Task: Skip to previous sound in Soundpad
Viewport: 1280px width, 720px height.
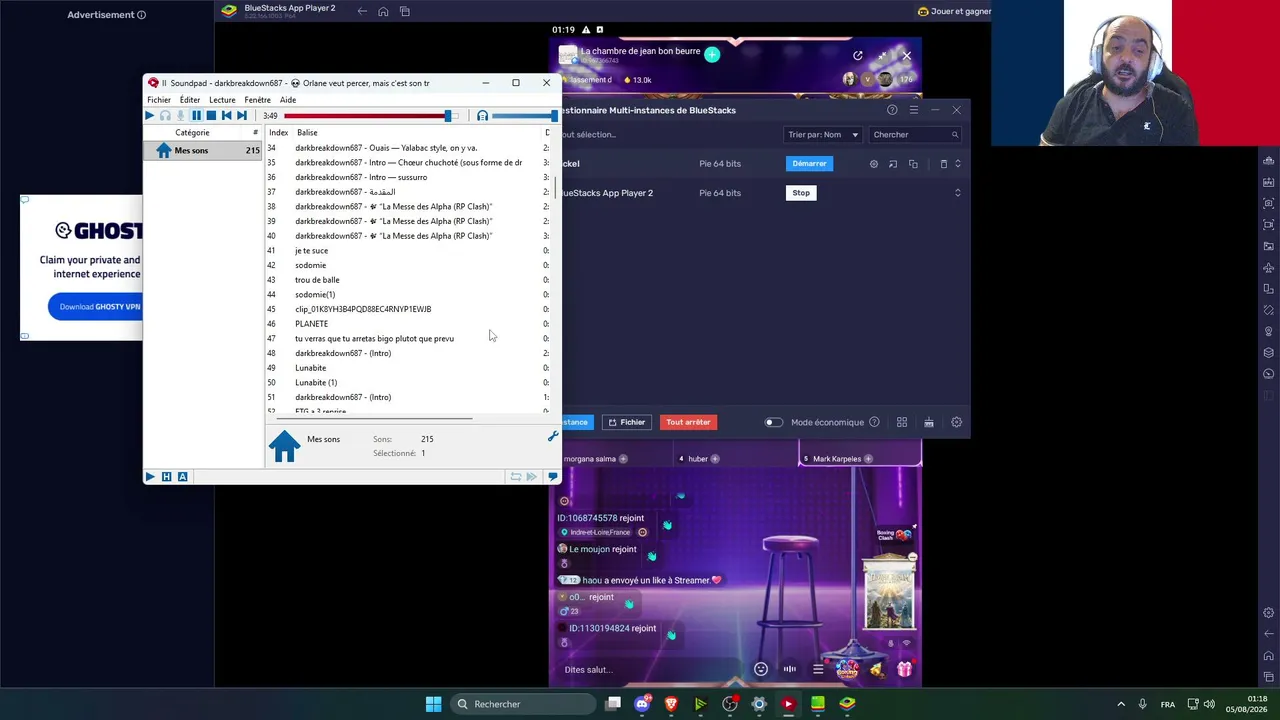Action: [227, 116]
